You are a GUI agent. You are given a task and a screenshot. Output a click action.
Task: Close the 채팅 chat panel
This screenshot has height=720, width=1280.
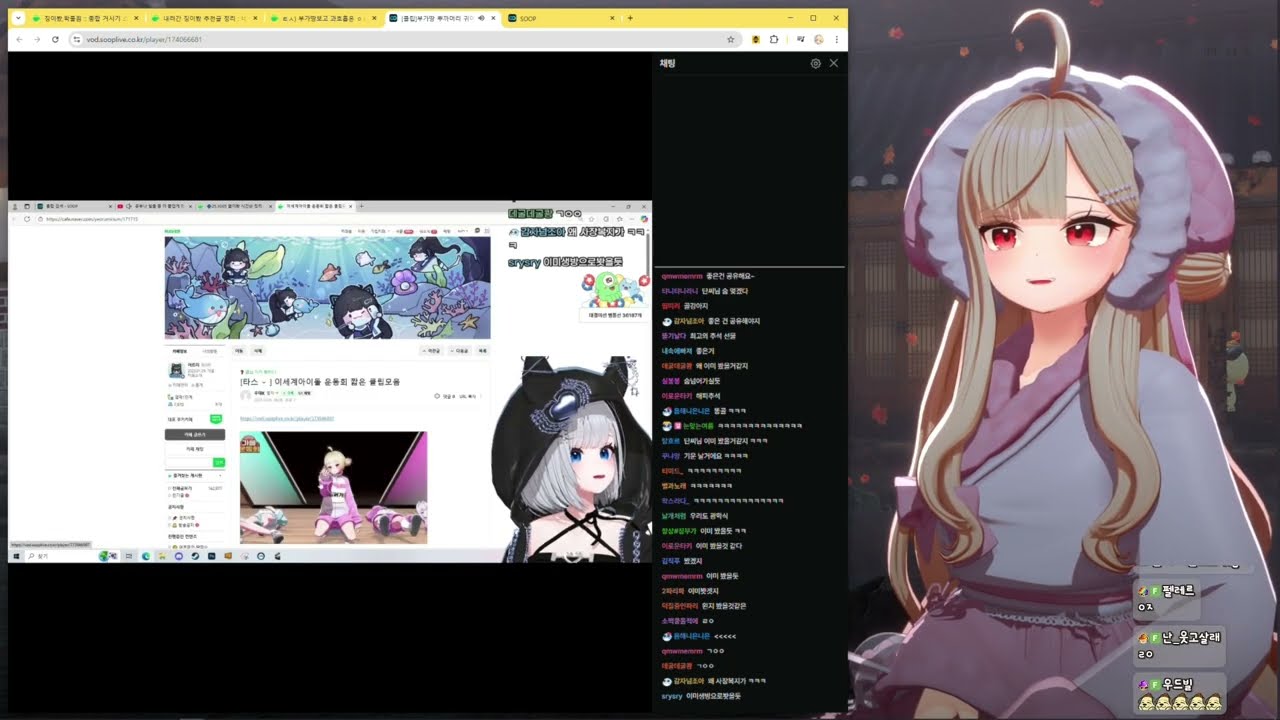point(834,63)
